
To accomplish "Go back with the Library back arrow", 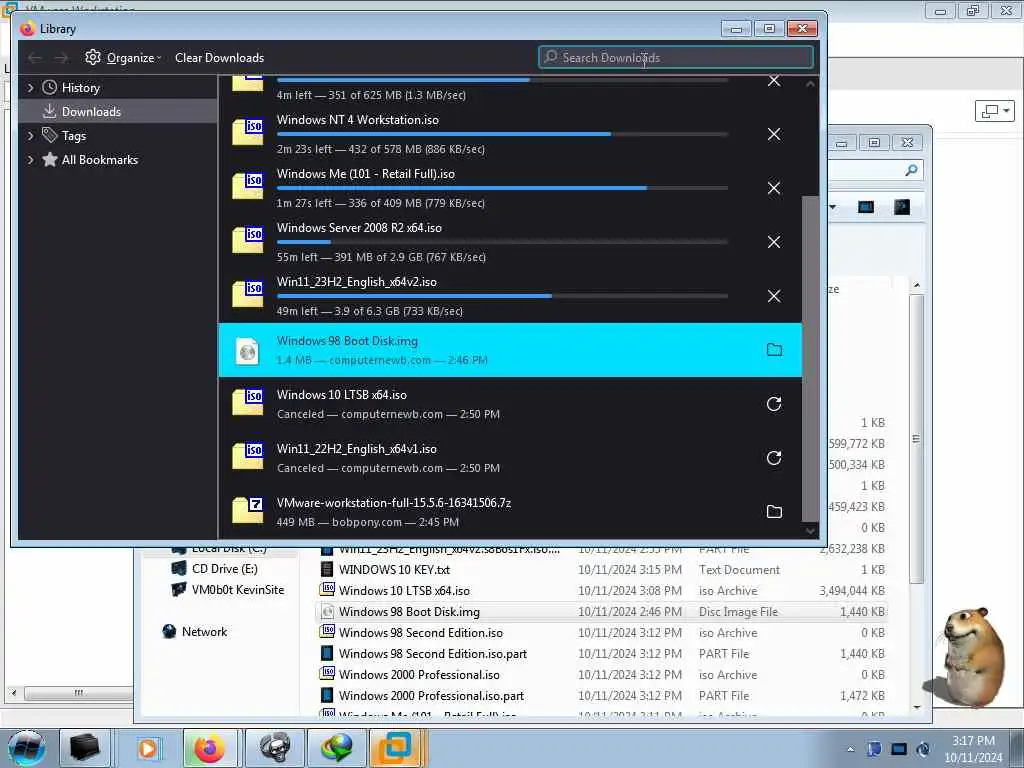I will coord(35,58).
